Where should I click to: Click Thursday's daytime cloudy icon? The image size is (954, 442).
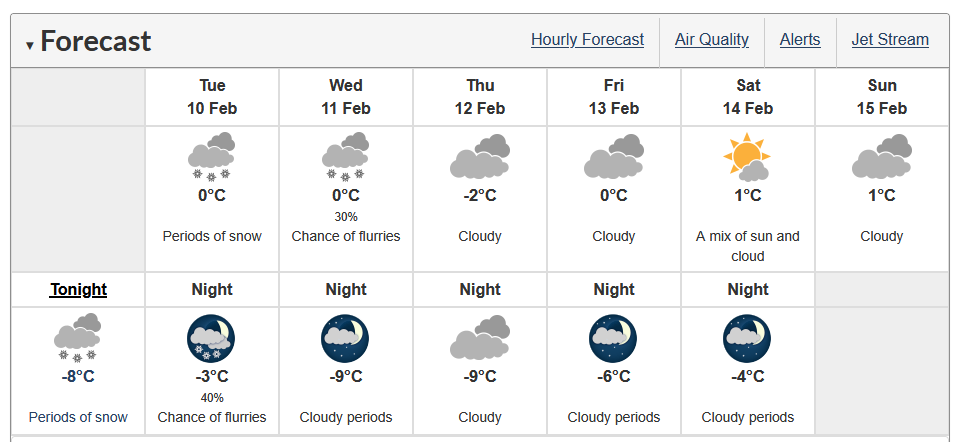click(480, 157)
